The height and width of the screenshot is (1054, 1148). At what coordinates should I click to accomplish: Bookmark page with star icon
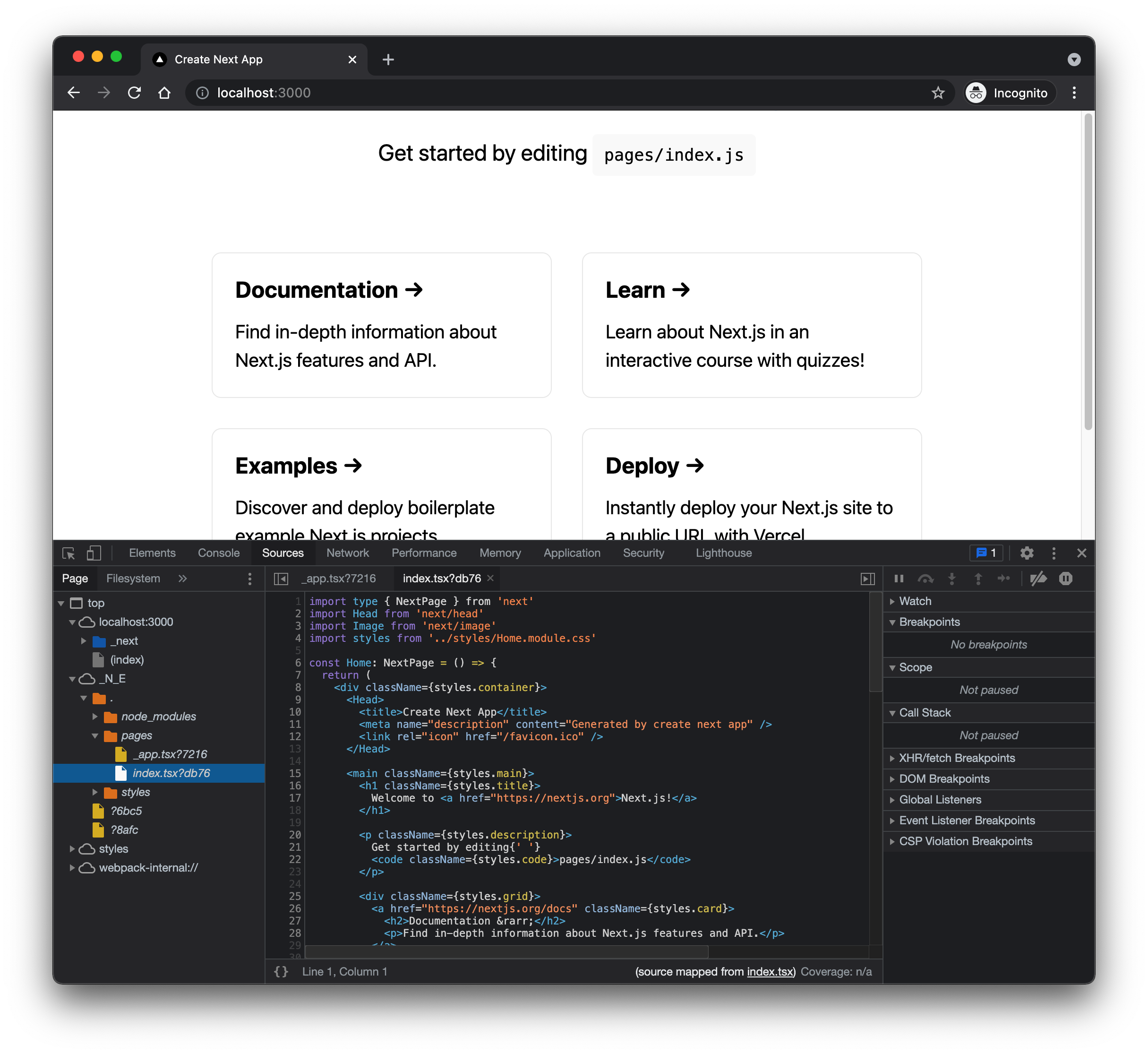(x=938, y=92)
